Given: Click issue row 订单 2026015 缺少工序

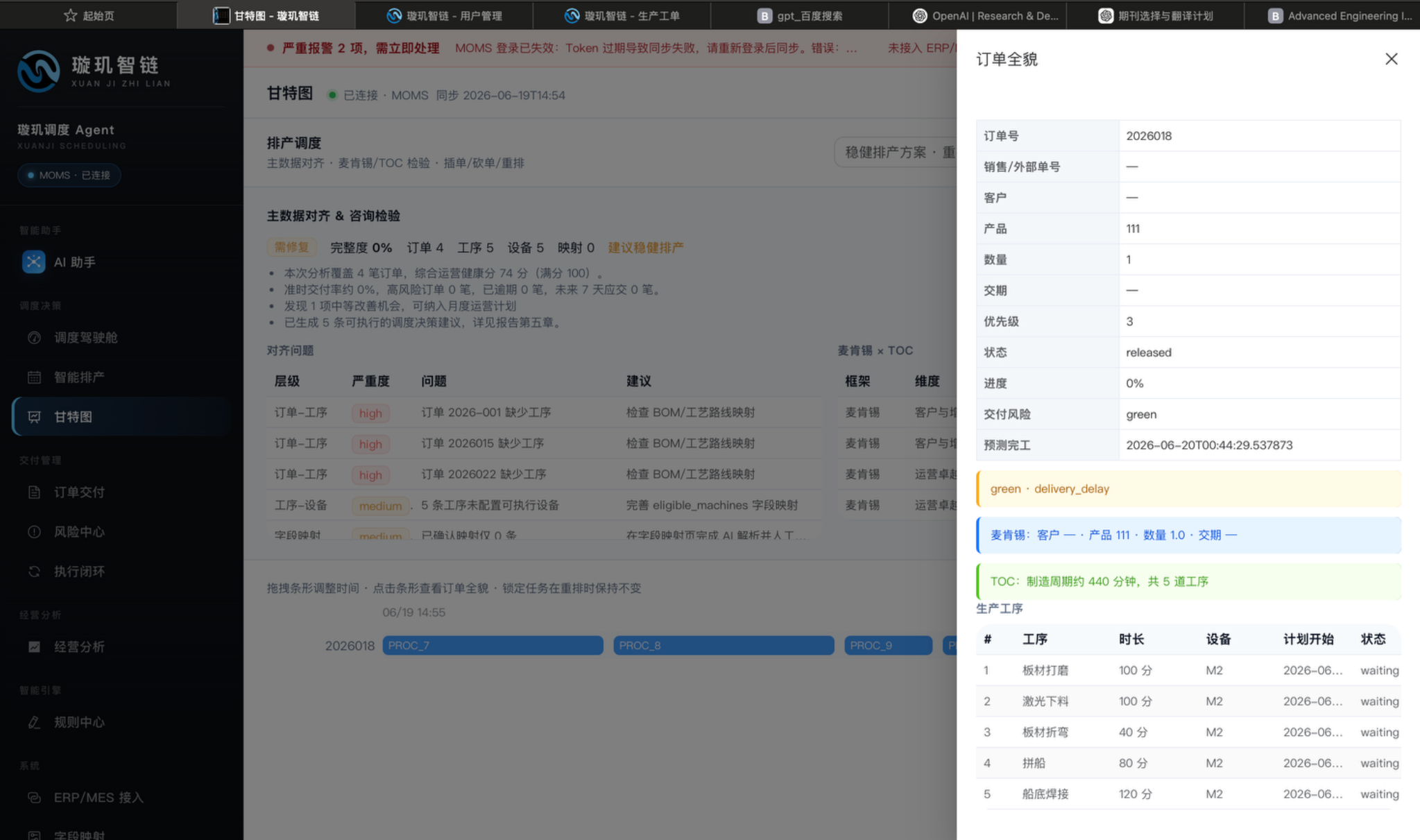Looking at the screenshot, I should click(x=544, y=444).
